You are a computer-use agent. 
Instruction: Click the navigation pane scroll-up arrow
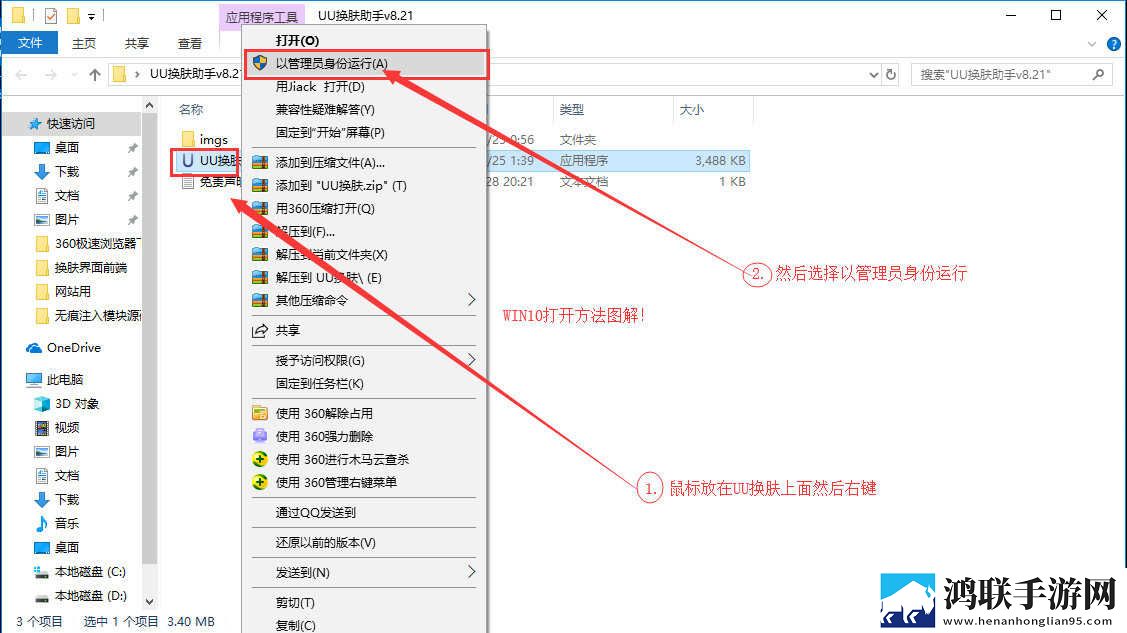[150, 106]
